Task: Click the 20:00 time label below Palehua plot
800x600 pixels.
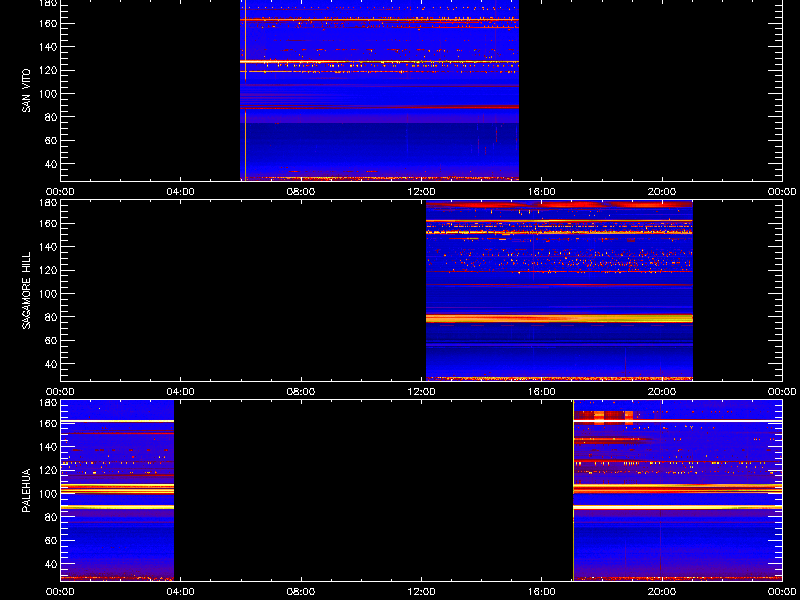Action: (x=662, y=592)
